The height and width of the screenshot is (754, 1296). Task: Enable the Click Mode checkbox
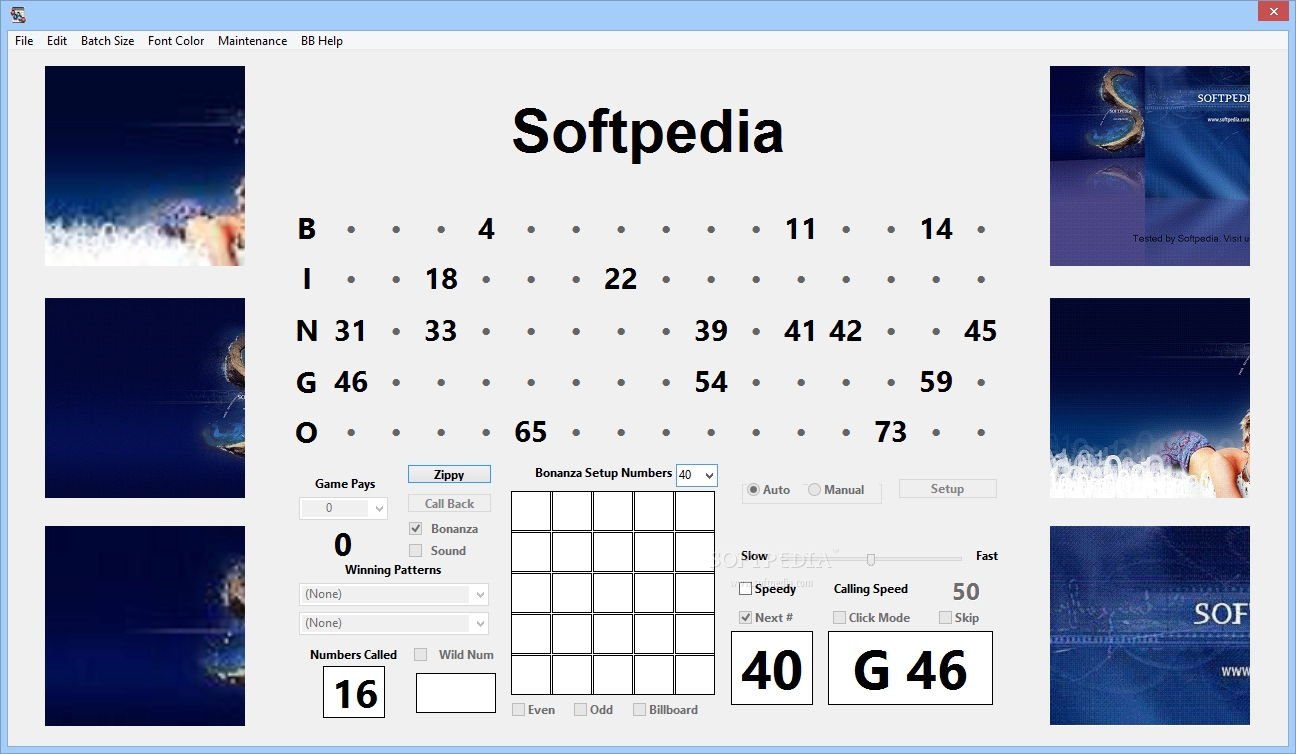pyautogui.click(x=839, y=617)
